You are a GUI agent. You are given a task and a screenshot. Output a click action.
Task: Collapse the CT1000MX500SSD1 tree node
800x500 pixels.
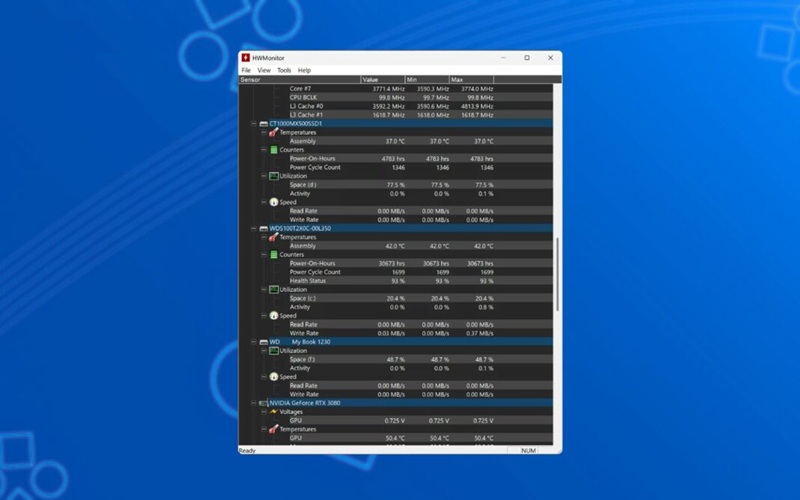[x=254, y=124]
